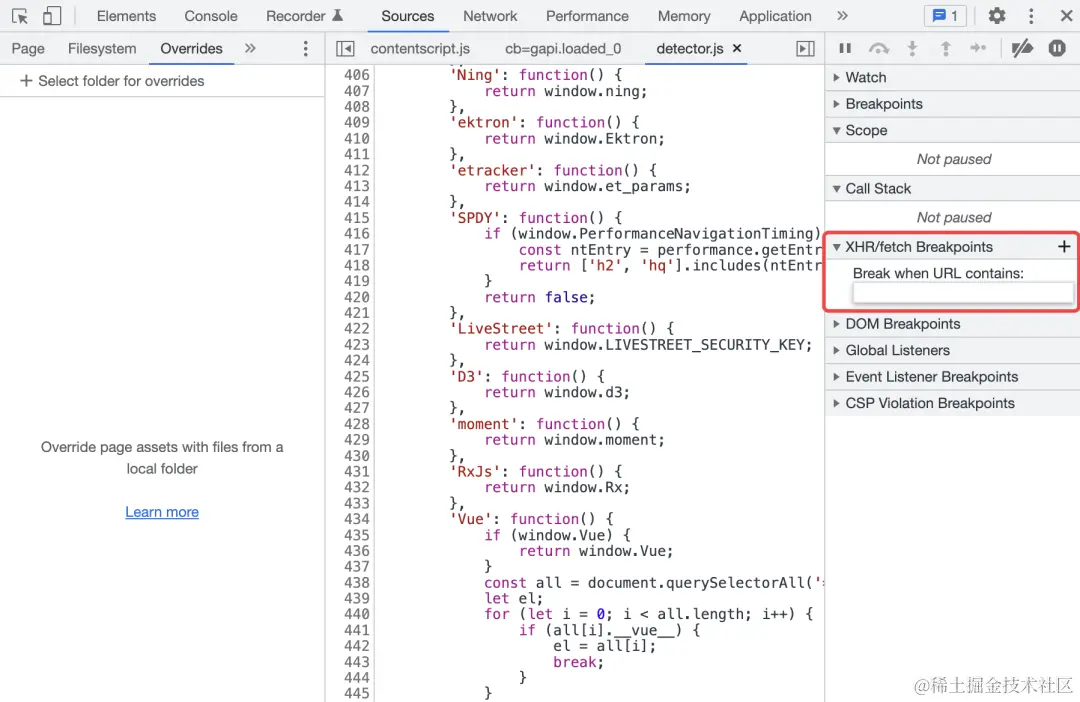Select the detector.js file tab

click(689, 48)
